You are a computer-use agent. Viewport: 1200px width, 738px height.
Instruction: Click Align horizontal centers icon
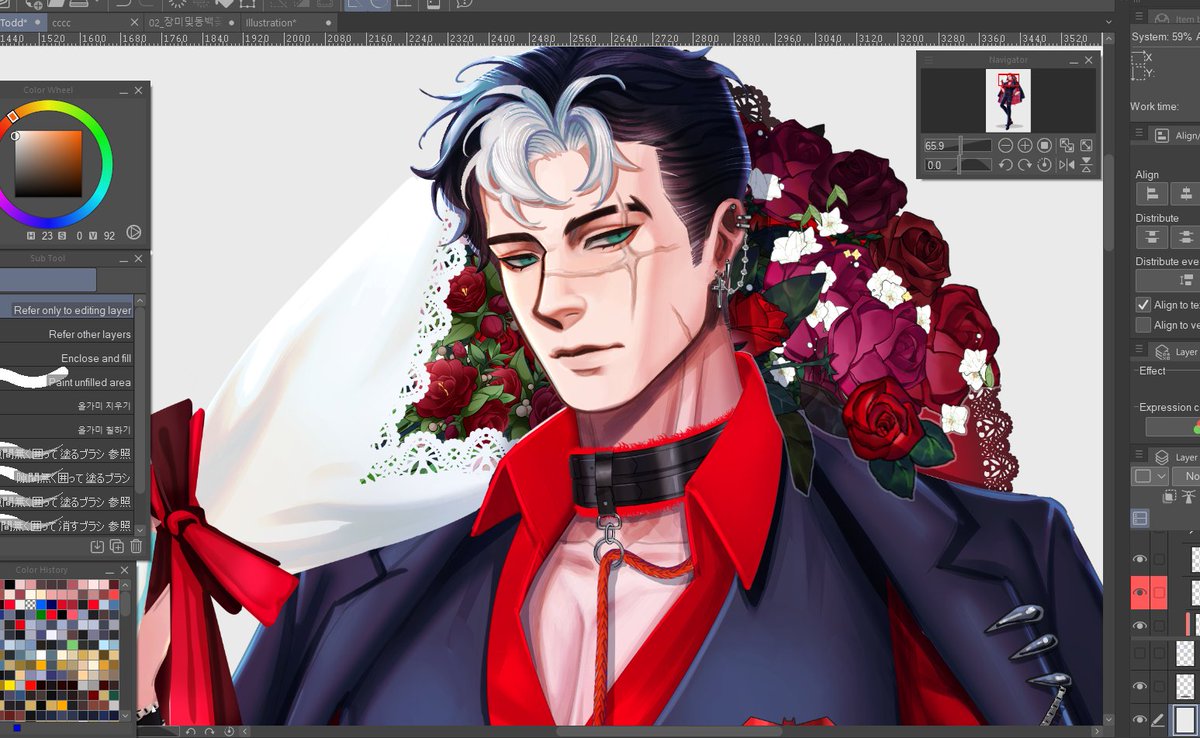(x=1186, y=194)
